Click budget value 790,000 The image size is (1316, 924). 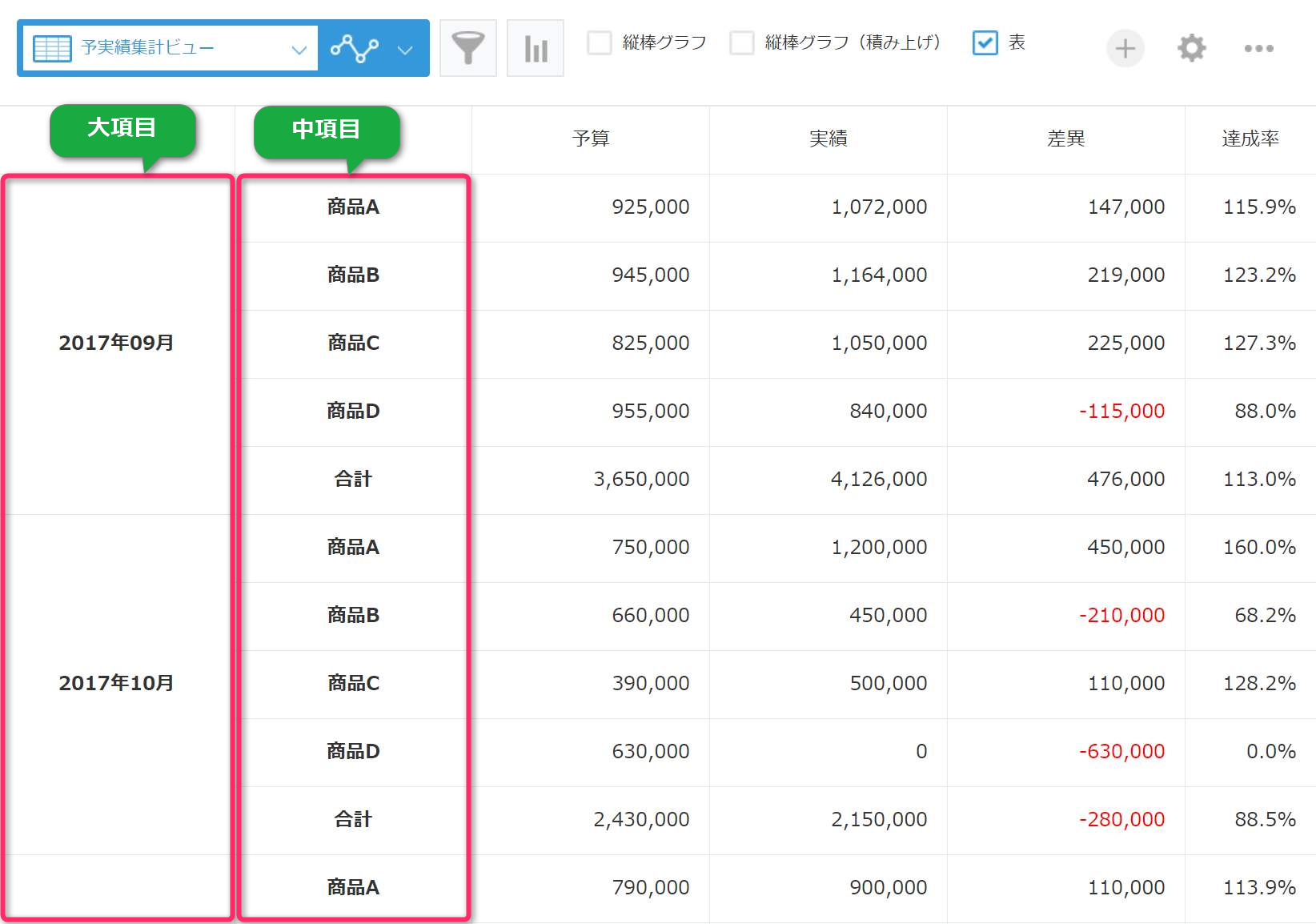pos(651,888)
